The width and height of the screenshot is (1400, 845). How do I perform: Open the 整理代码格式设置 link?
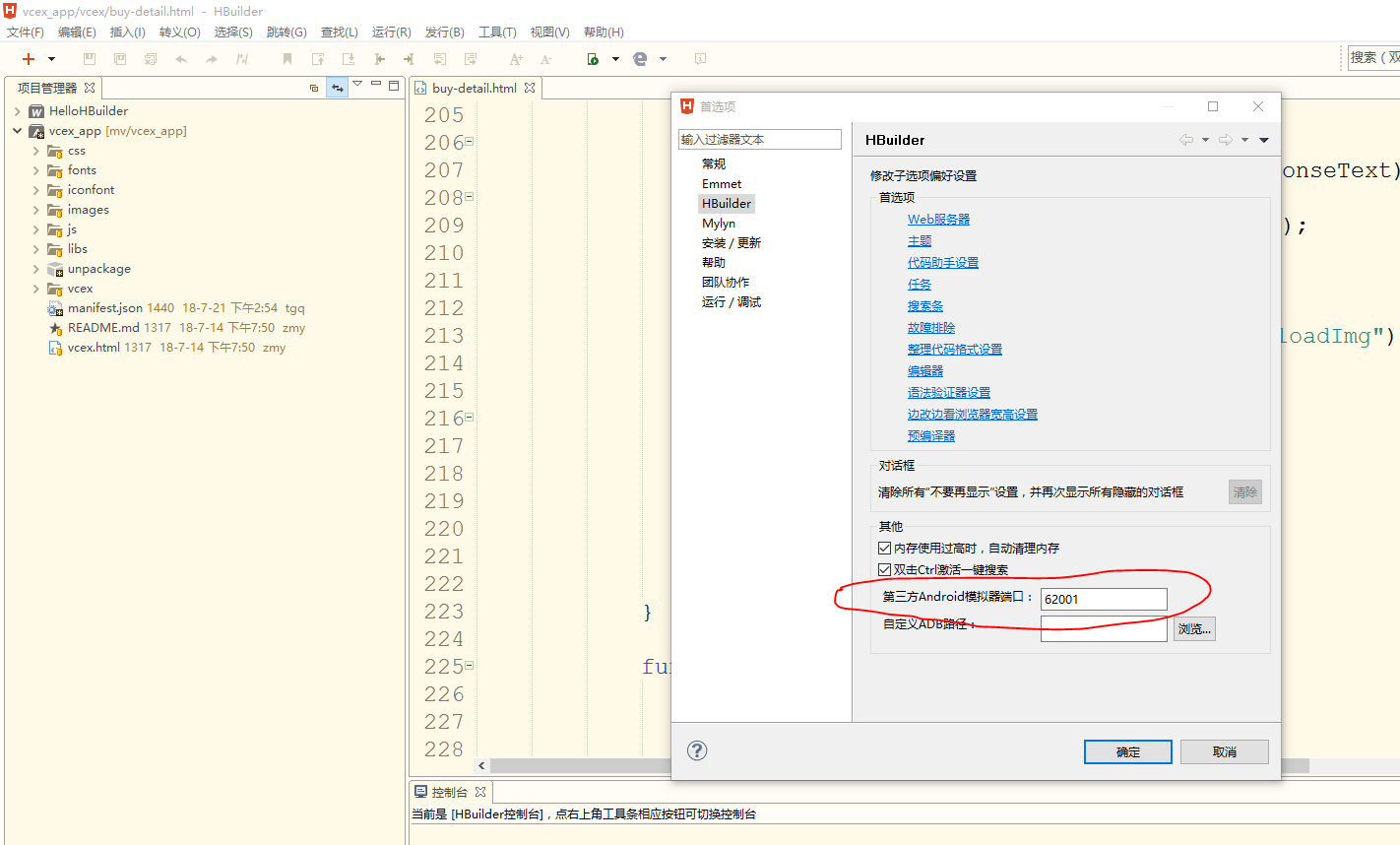[955, 350]
